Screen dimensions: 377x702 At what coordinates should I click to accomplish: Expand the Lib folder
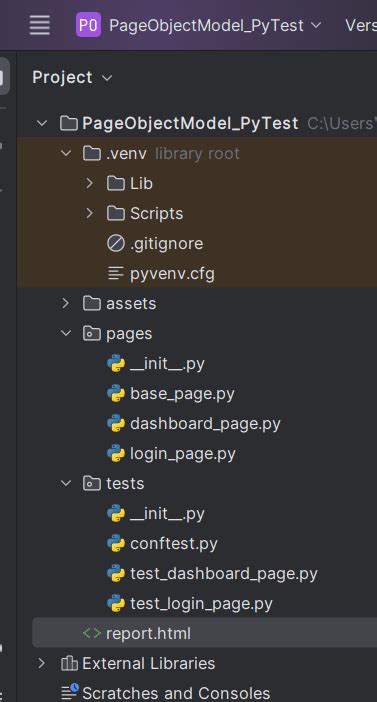click(90, 184)
